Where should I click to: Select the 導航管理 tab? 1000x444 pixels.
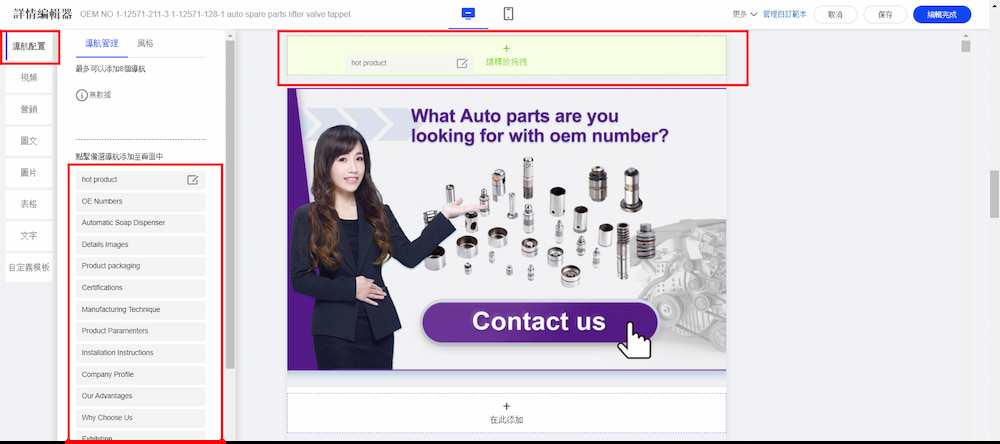pos(102,44)
